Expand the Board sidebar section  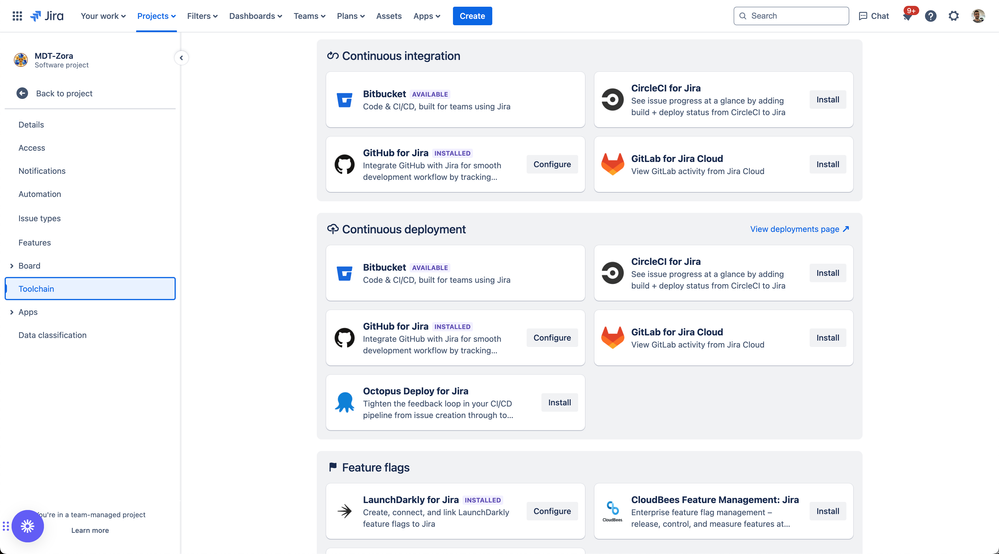pyautogui.click(x=11, y=266)
